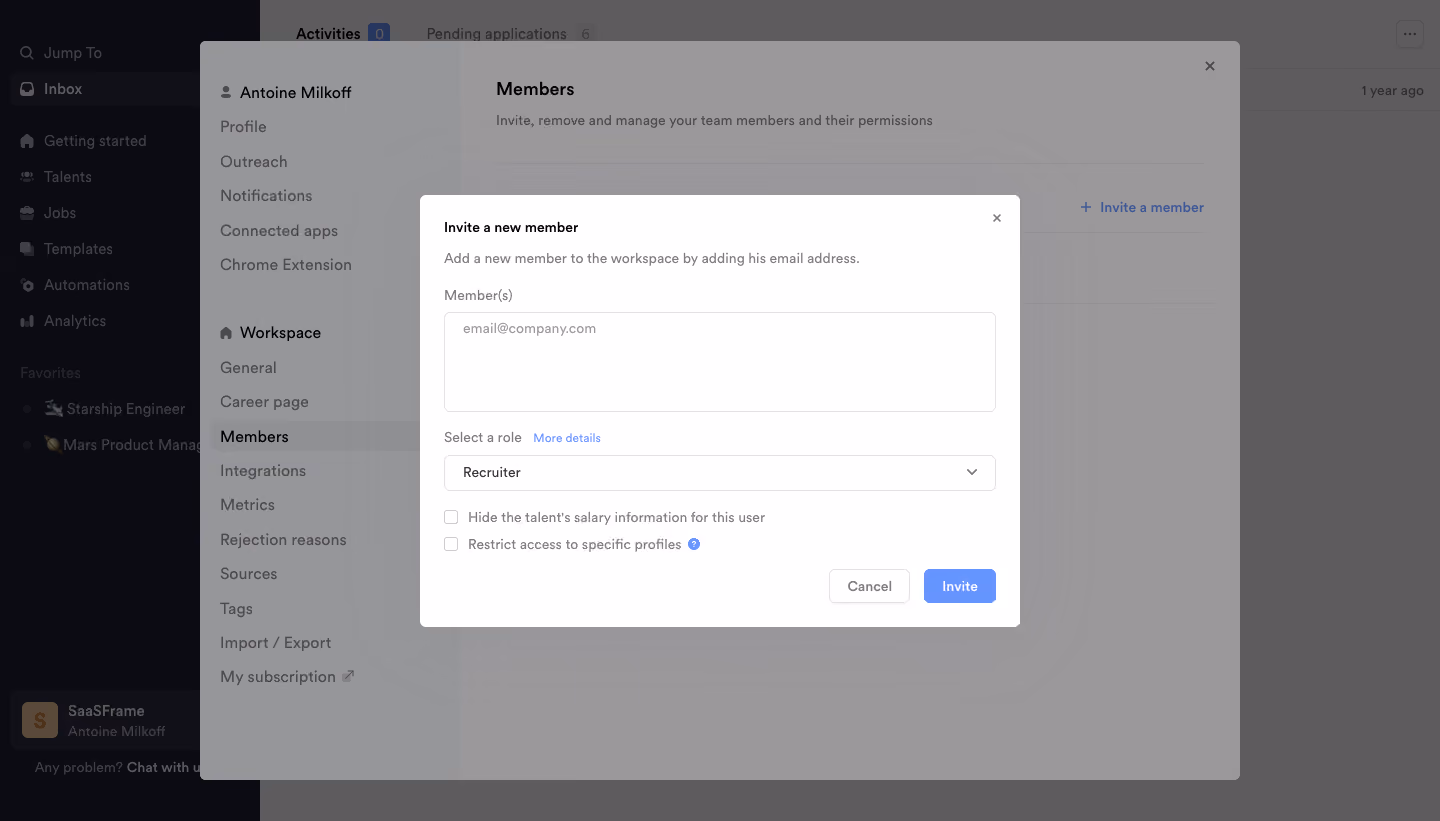Open Rejection reasons settings
The width and height of the screenshot is (1440, 821).
283,540
